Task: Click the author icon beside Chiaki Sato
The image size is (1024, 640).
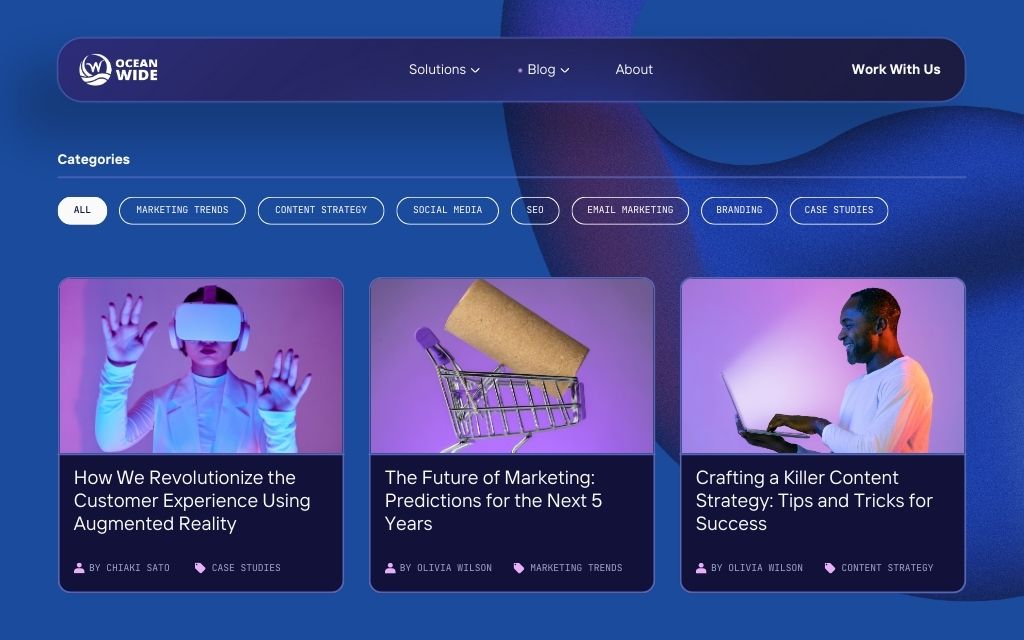Action: pos(79,568)
